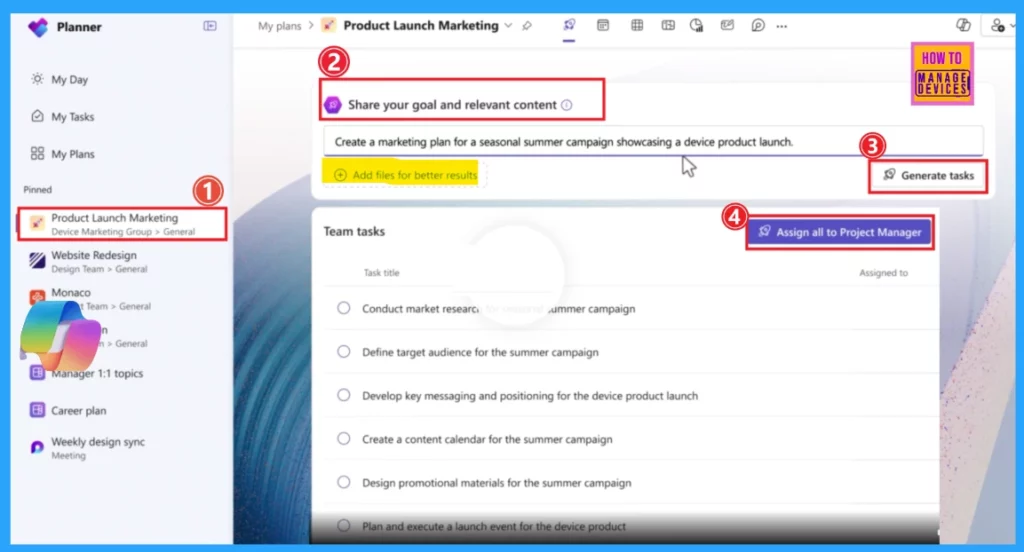Click the Career plan icon
Screen dimensions: 1024x552
tap(37, 410)
